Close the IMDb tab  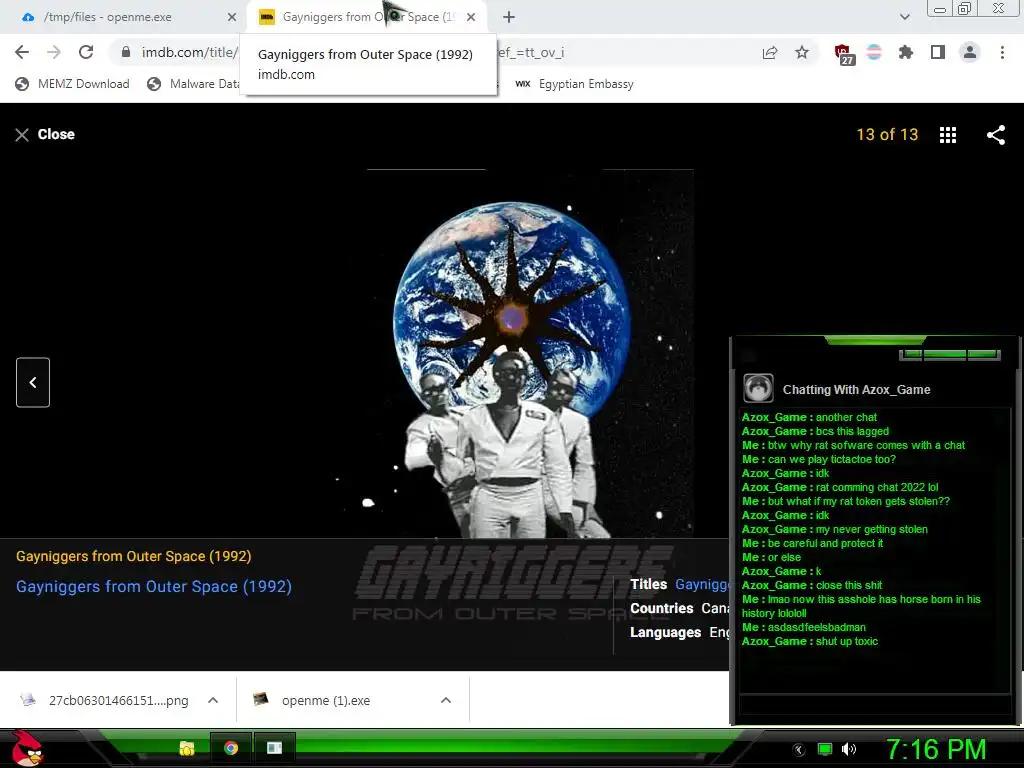[471, 18]
